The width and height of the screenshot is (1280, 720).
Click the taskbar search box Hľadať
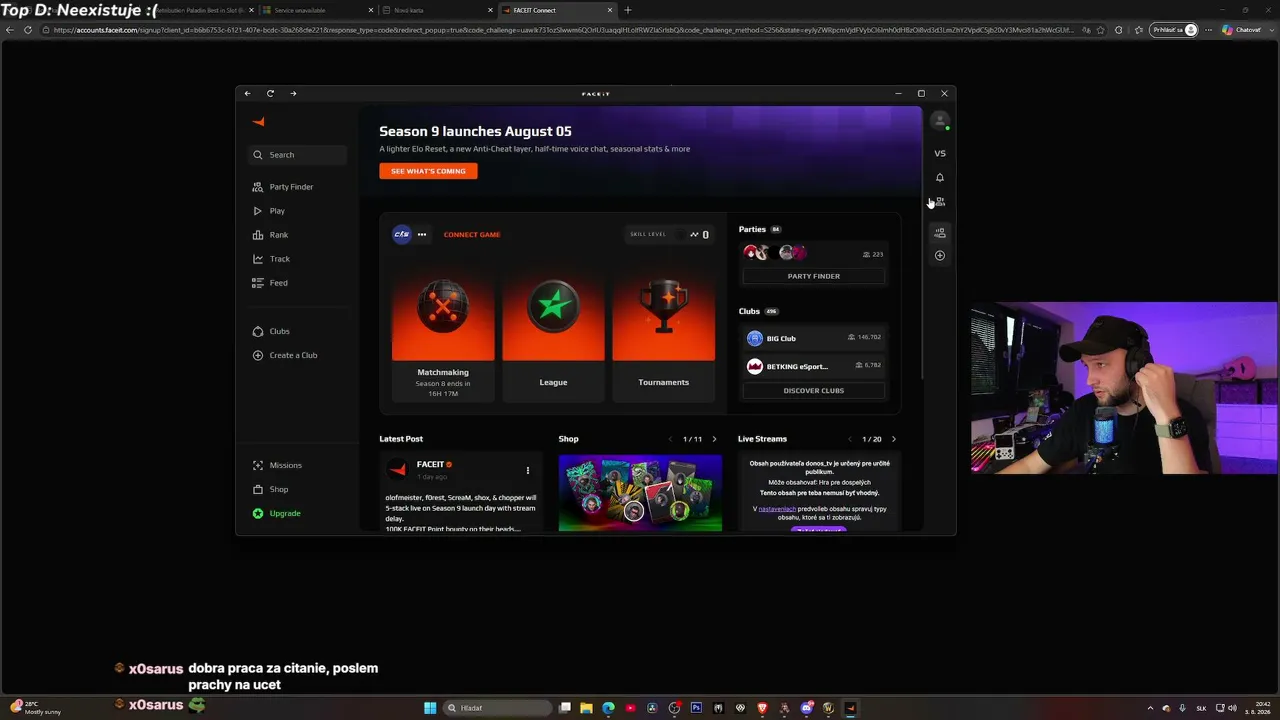pyautogui.click(x=497, y=708)
